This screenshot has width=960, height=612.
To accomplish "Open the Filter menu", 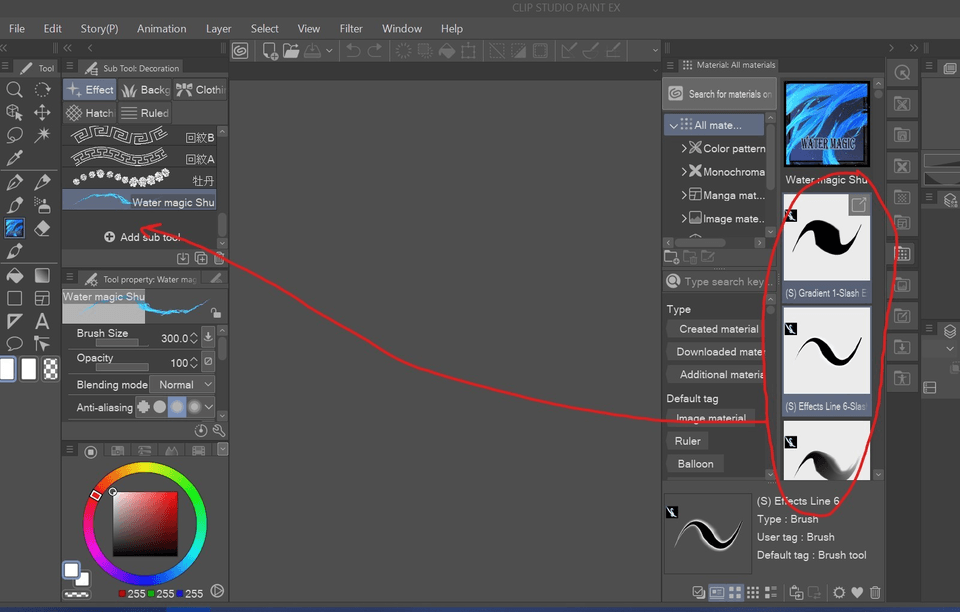I will click(x=350, y=28).
